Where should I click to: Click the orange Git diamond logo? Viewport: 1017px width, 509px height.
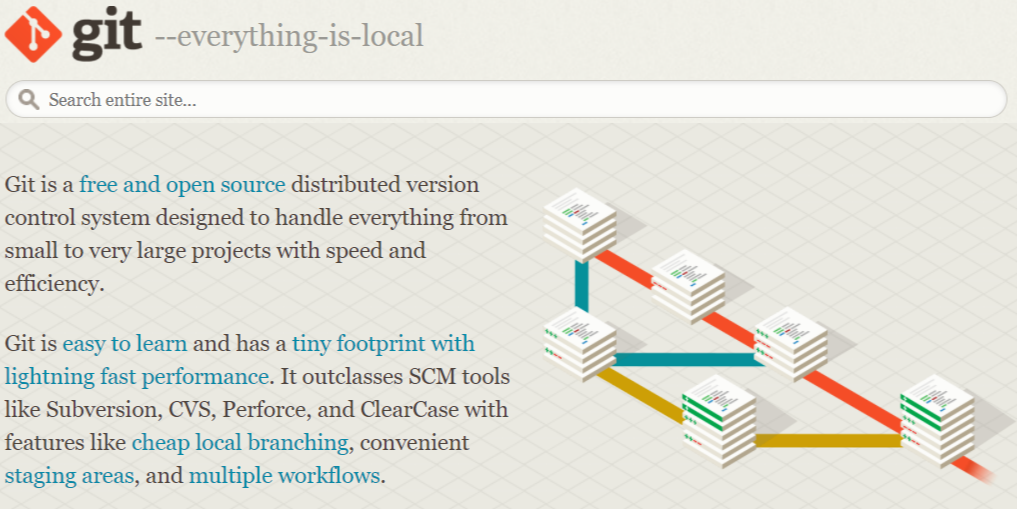33,34
